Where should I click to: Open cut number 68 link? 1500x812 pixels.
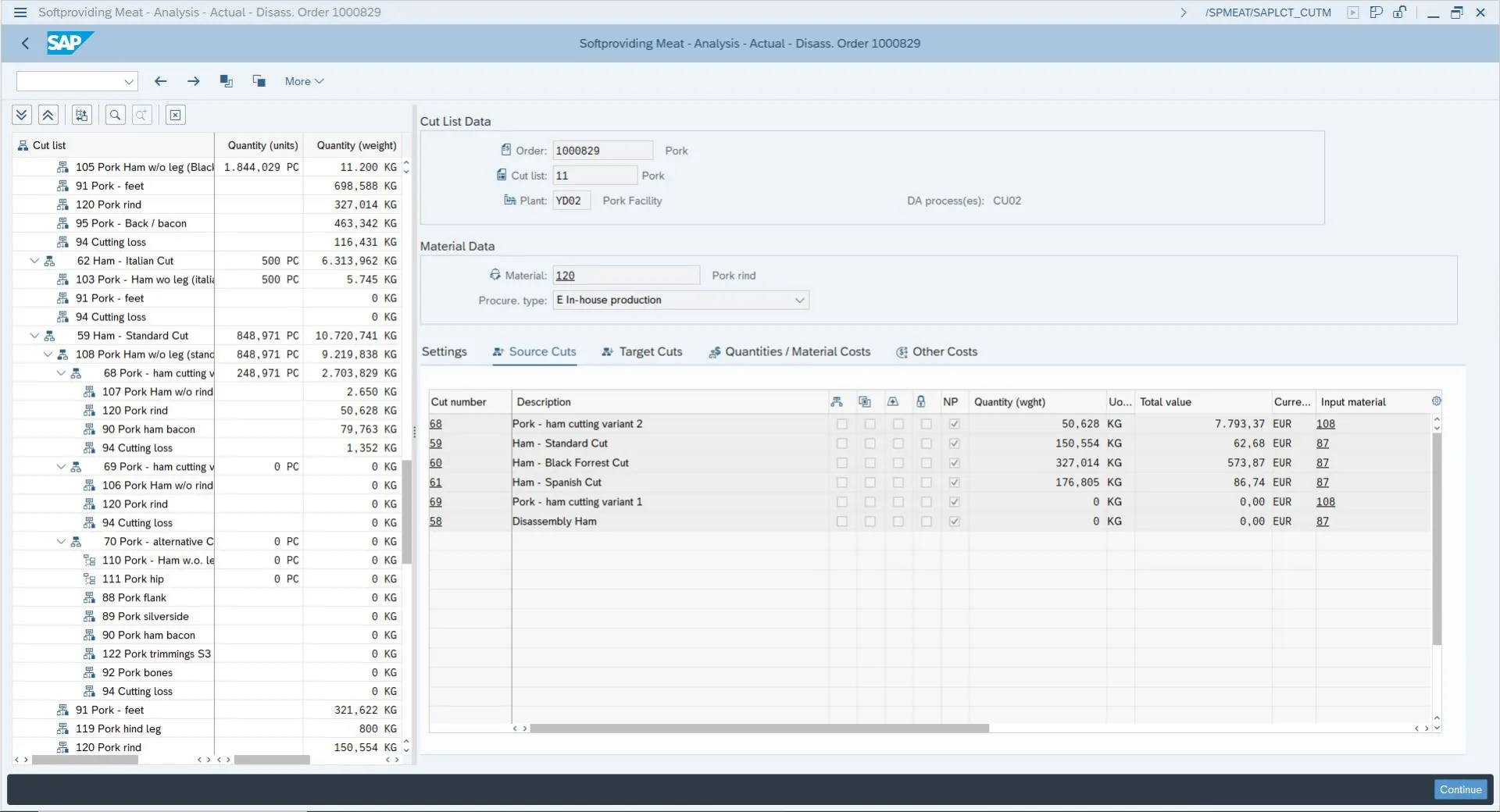[435, 424]
